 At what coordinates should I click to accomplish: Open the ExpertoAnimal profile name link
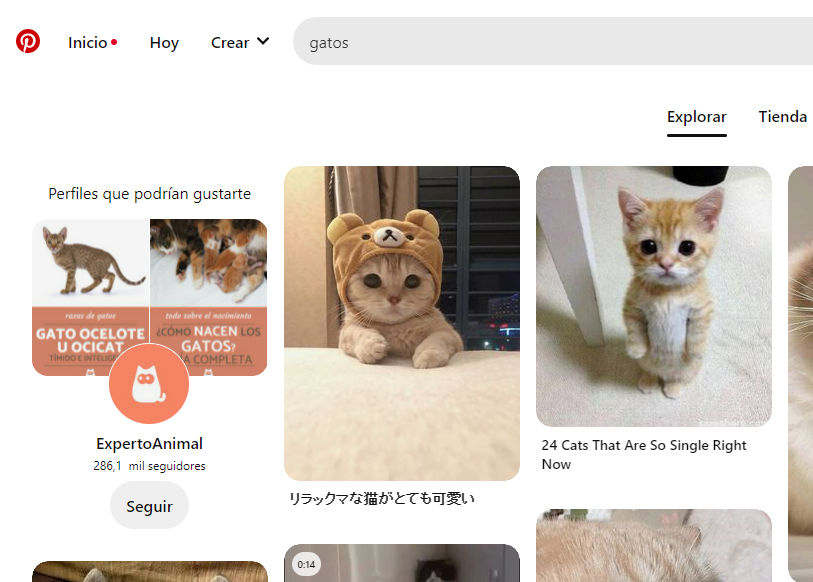pyautogui.click(x=149, y=443)
